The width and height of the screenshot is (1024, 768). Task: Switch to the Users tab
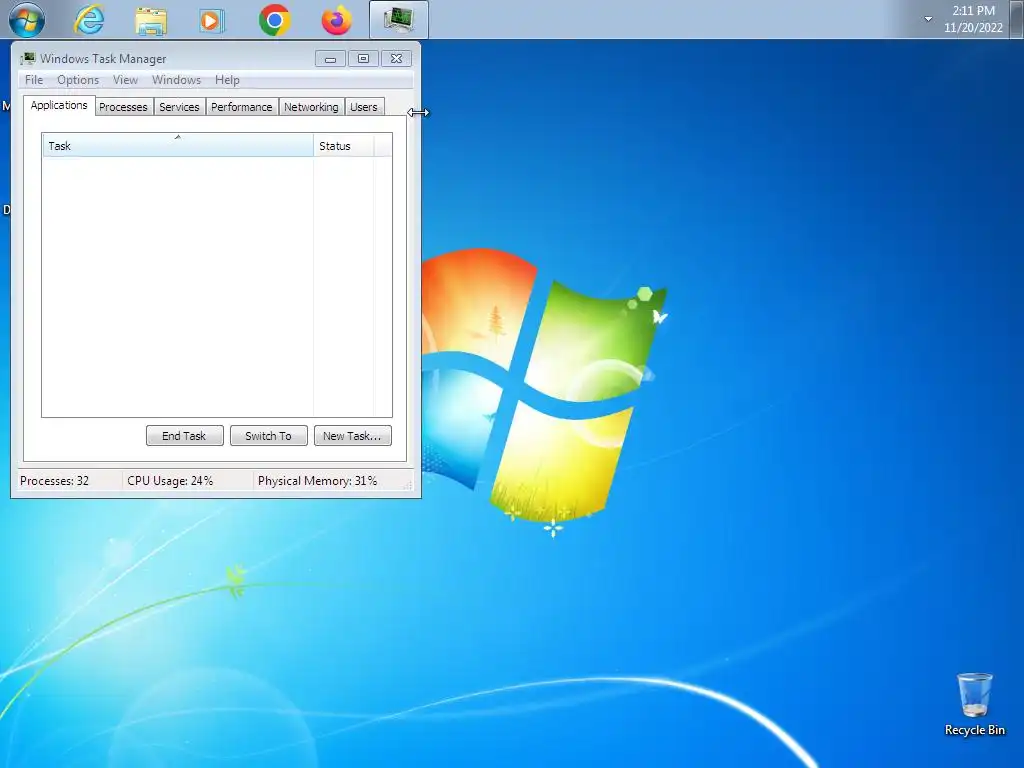point(364,107)
